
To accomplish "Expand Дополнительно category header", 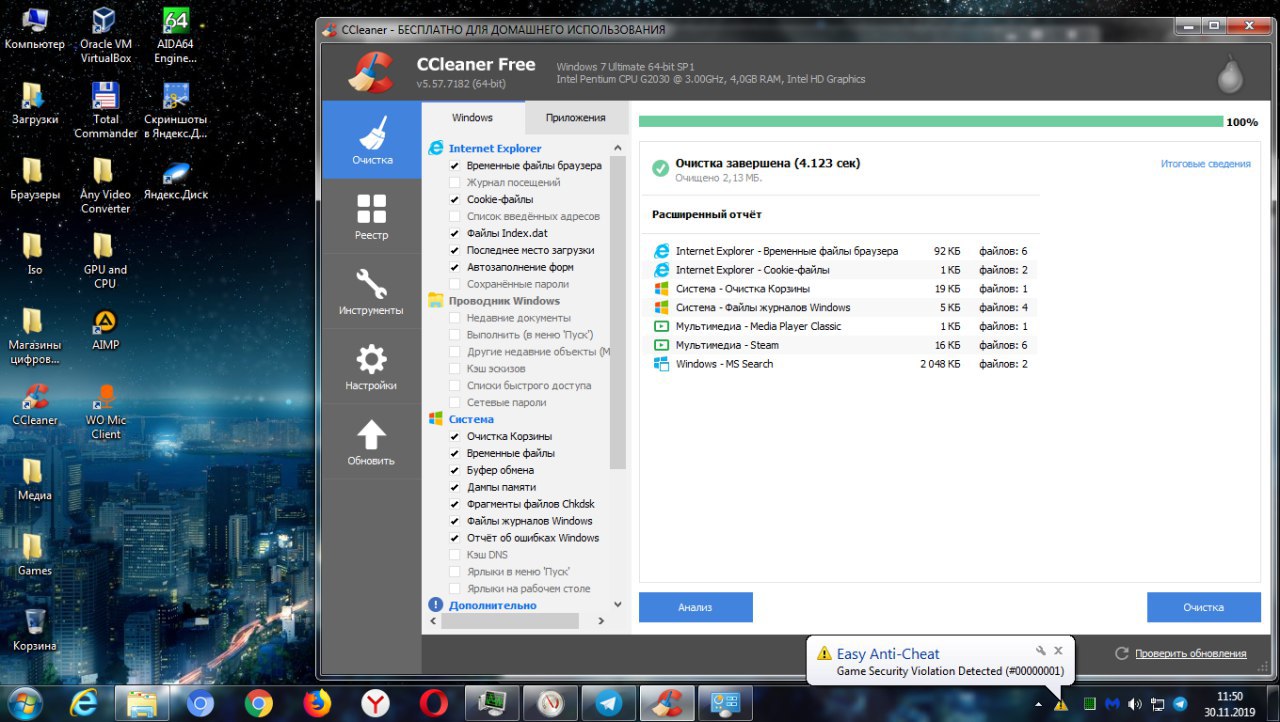I will point(492,606).
